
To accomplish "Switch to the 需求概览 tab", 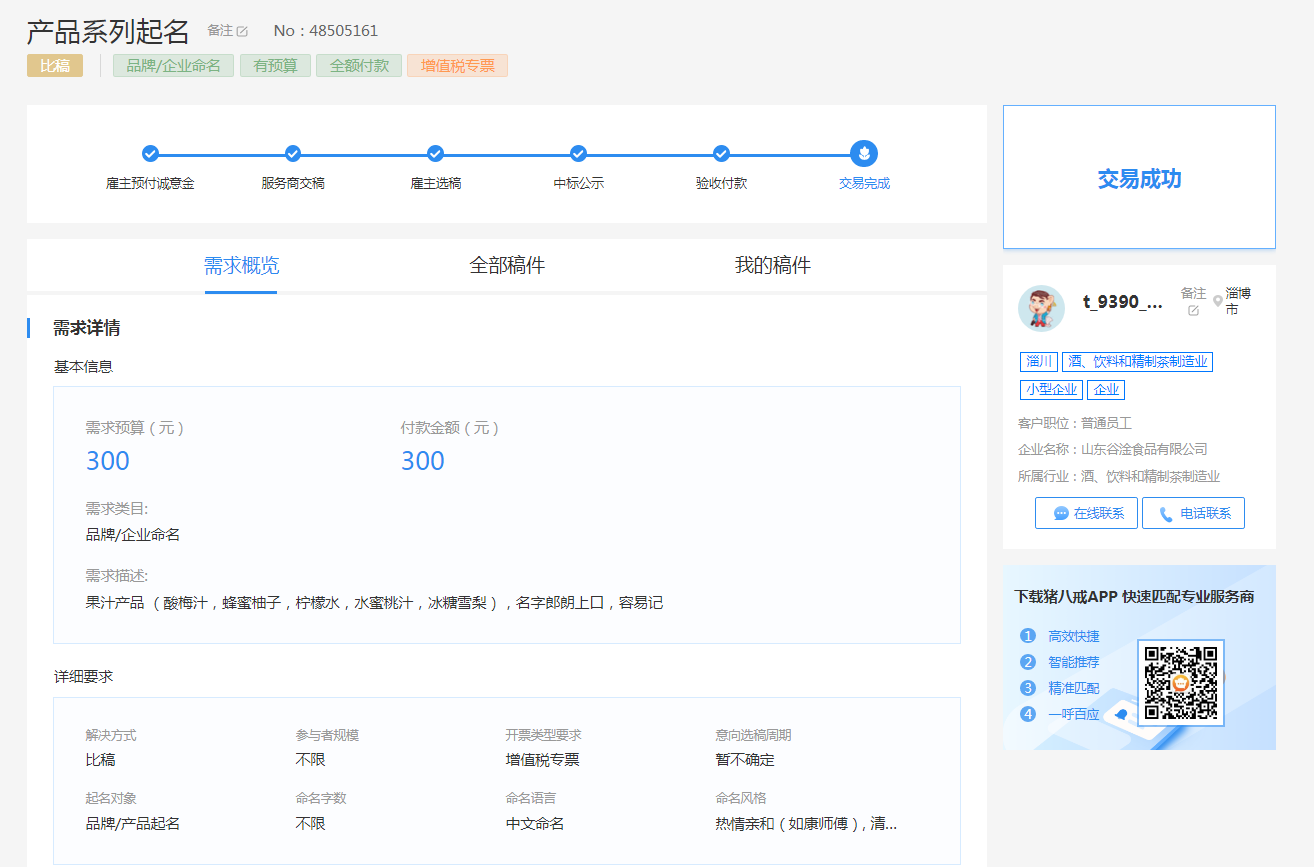I will point(241,265).
